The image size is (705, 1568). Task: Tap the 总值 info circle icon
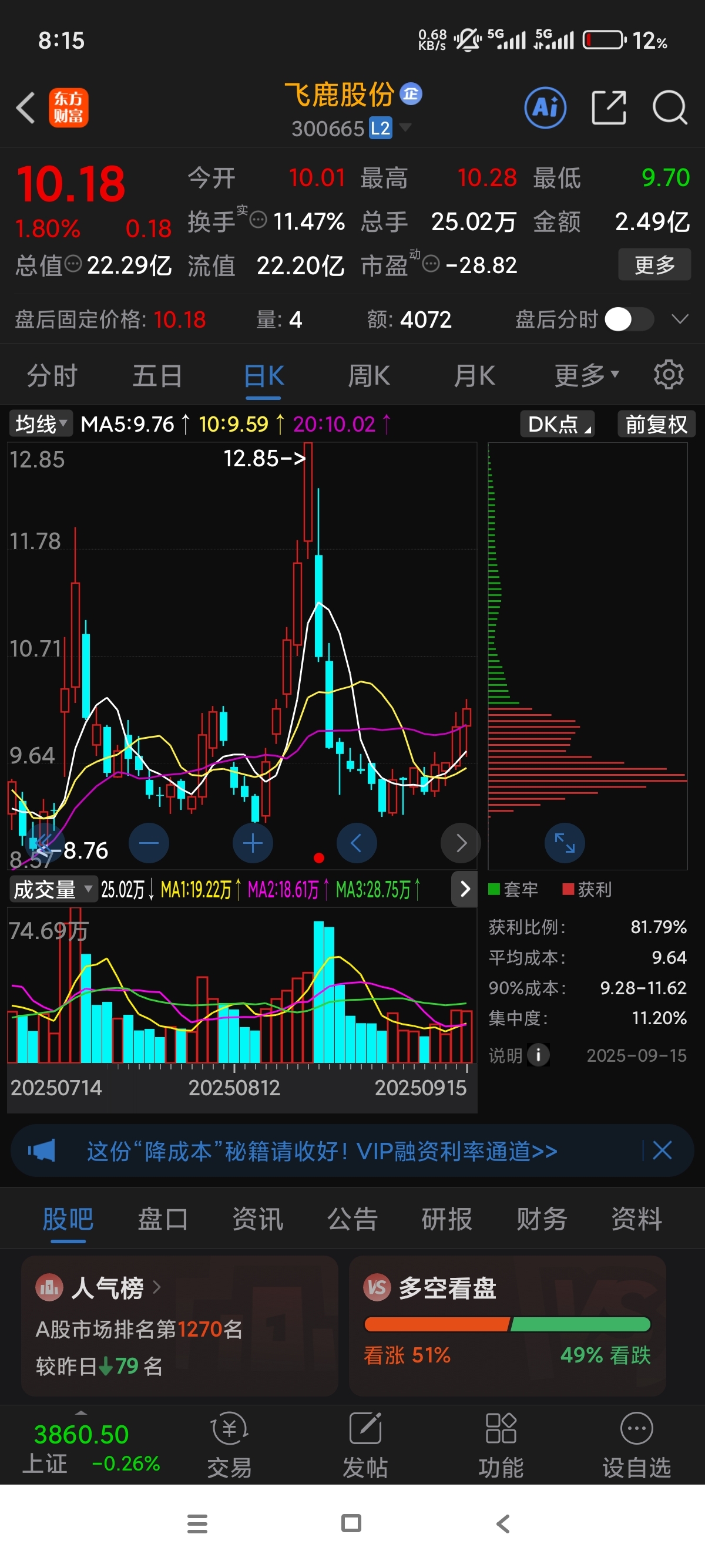(x=73, y=264)
